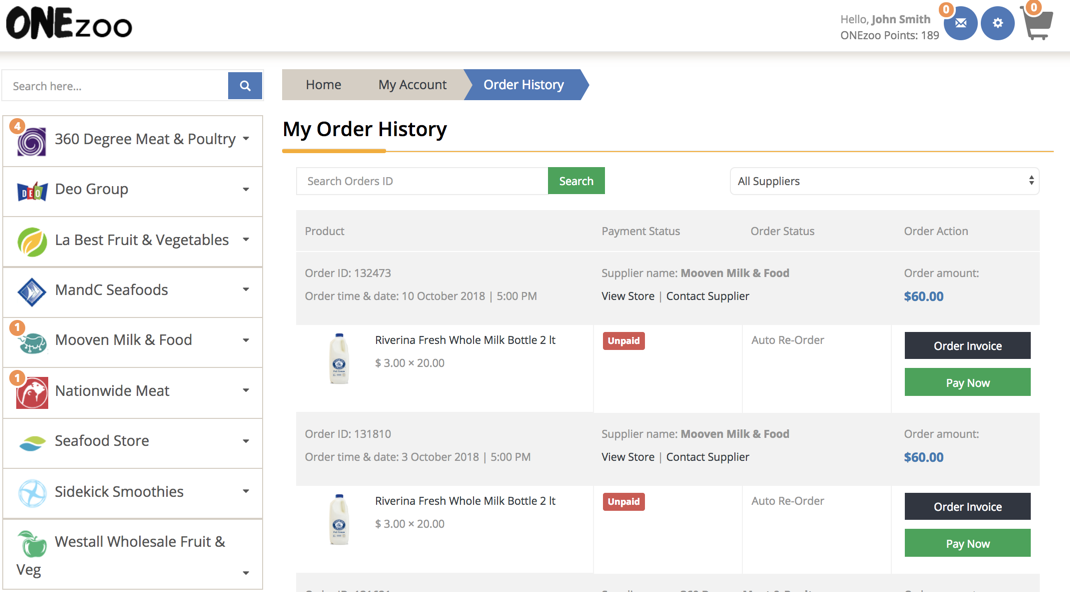Click 'Order ID: 131810' text
1070x592 pixels.
coord(348,434)
